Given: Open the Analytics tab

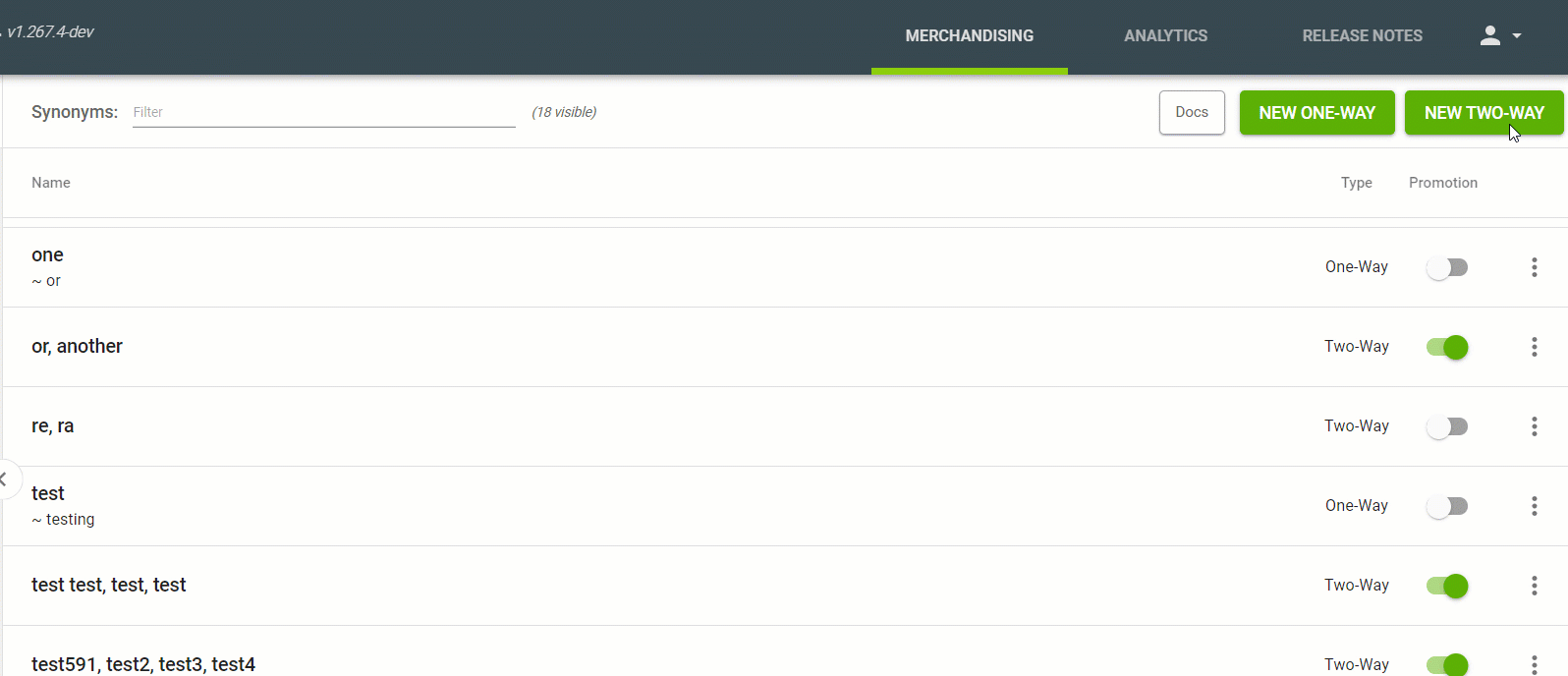Looking at the screenshot, I should pos(1166,35).
